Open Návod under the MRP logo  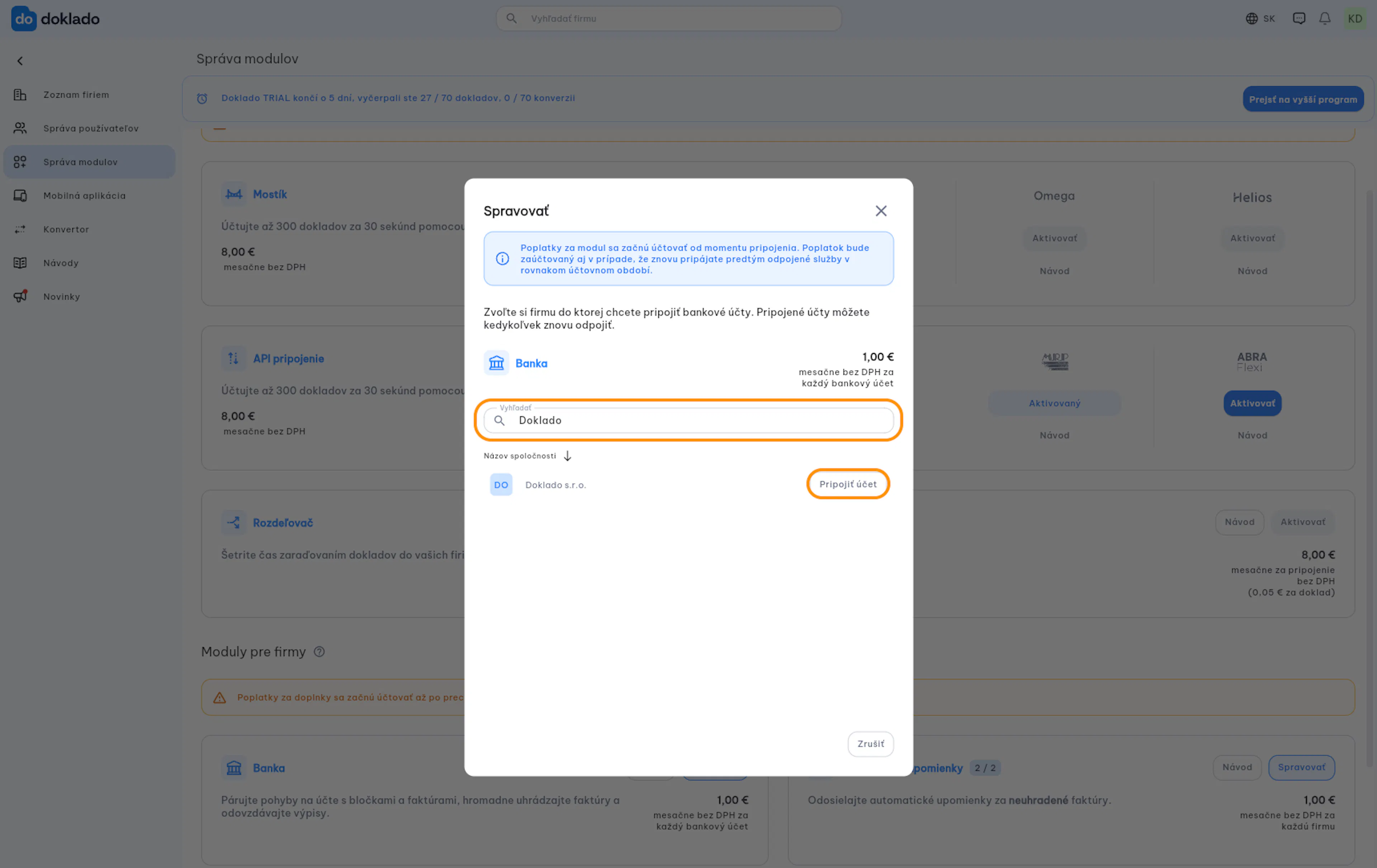[x=1055, y=435]
